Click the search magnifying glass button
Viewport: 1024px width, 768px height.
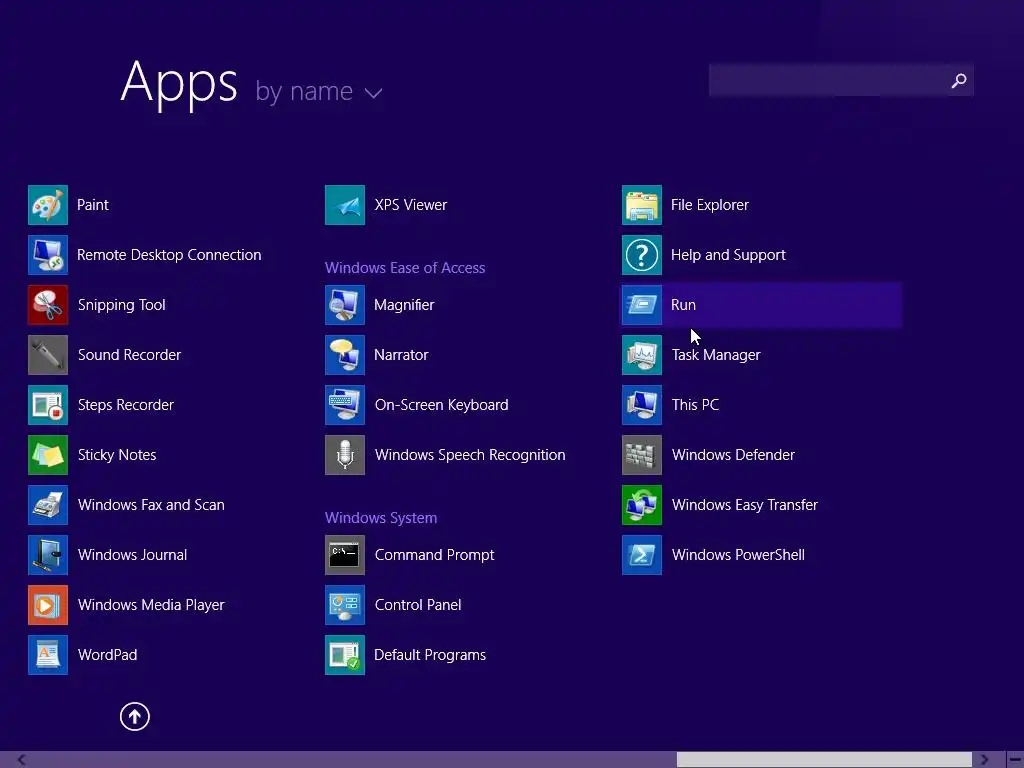tap(959, 80)
